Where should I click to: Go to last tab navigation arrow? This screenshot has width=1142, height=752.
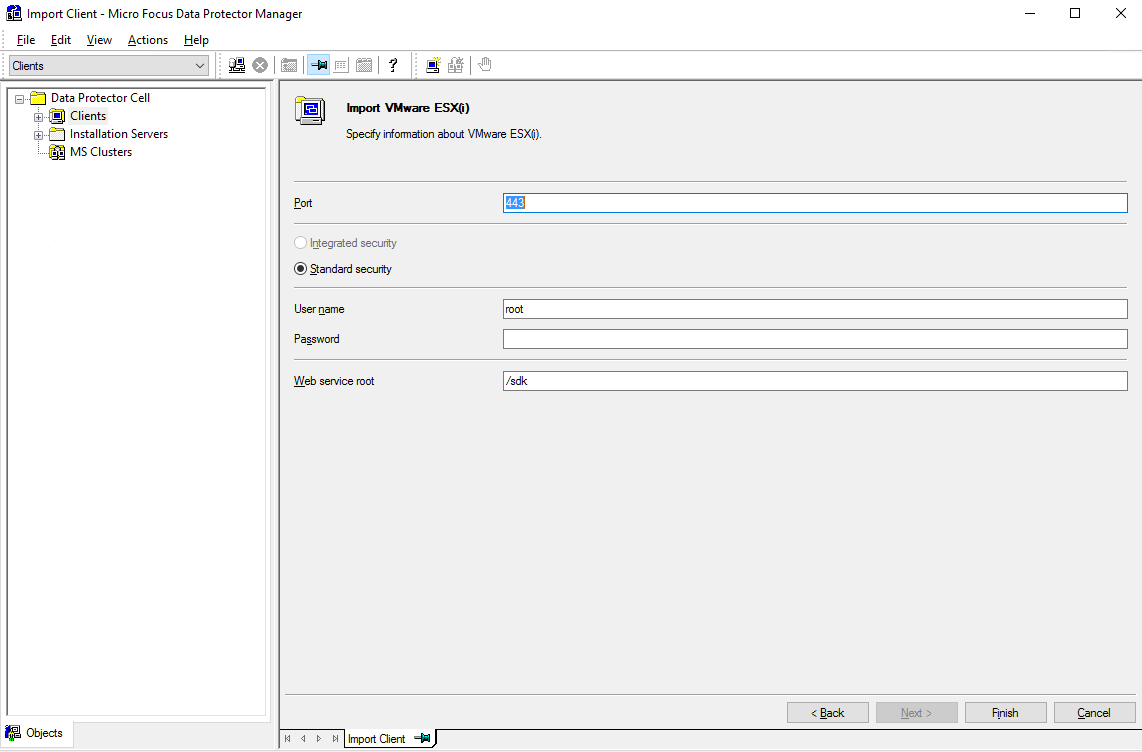click(x=335, y=738)
